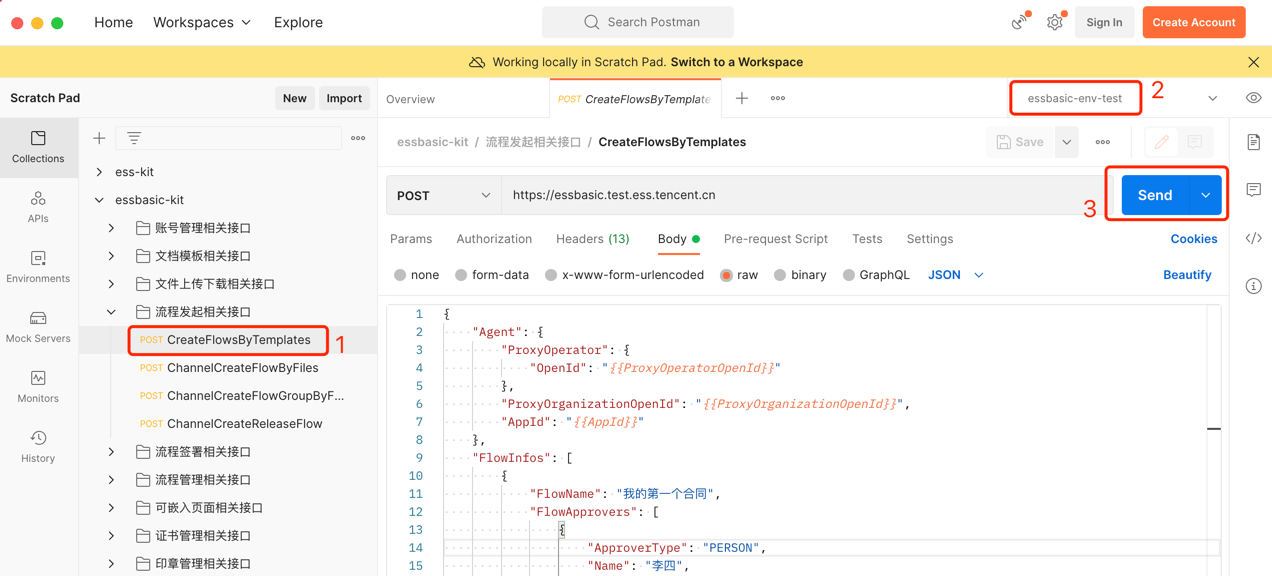
Task: Open the documentation icon in right sidebar
Action: tap(1253, 142)
